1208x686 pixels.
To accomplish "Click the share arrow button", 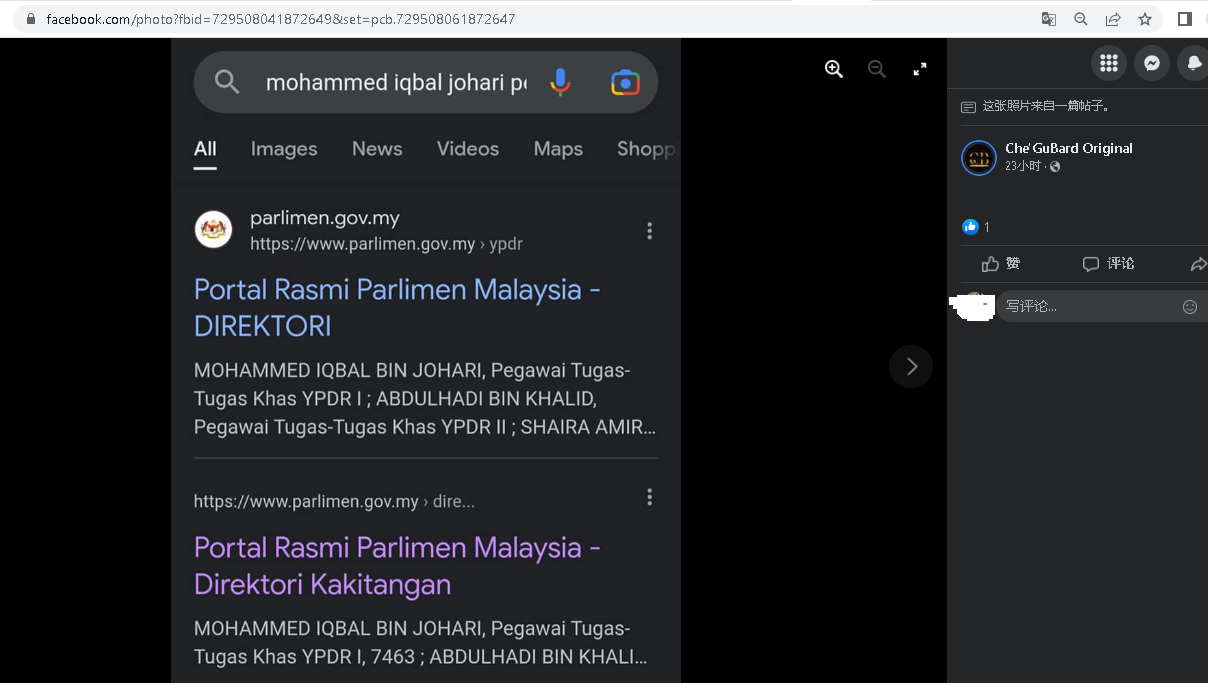I will coord(1198,264).
